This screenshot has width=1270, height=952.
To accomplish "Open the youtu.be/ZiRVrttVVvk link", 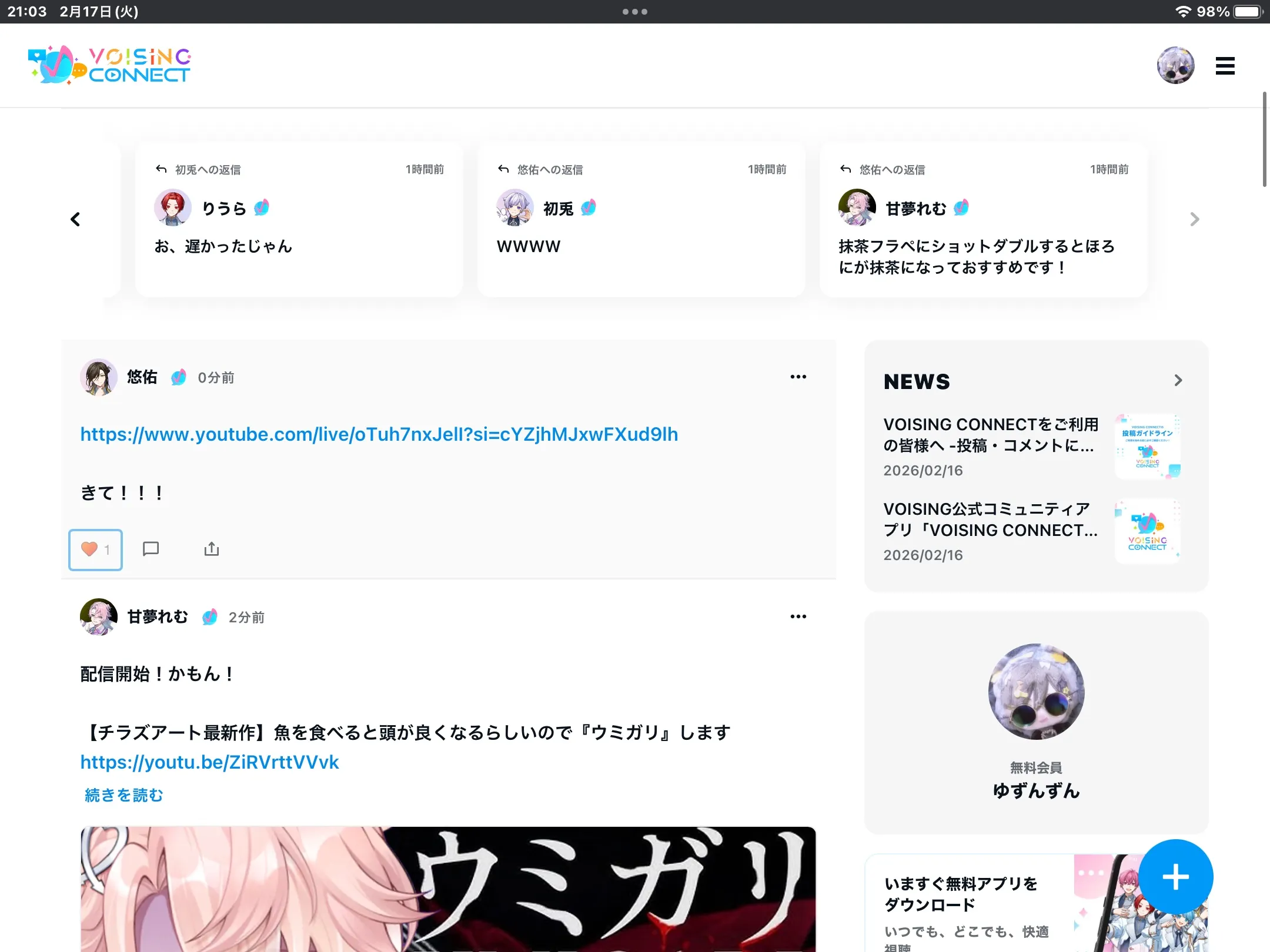I will pos(209,762).
